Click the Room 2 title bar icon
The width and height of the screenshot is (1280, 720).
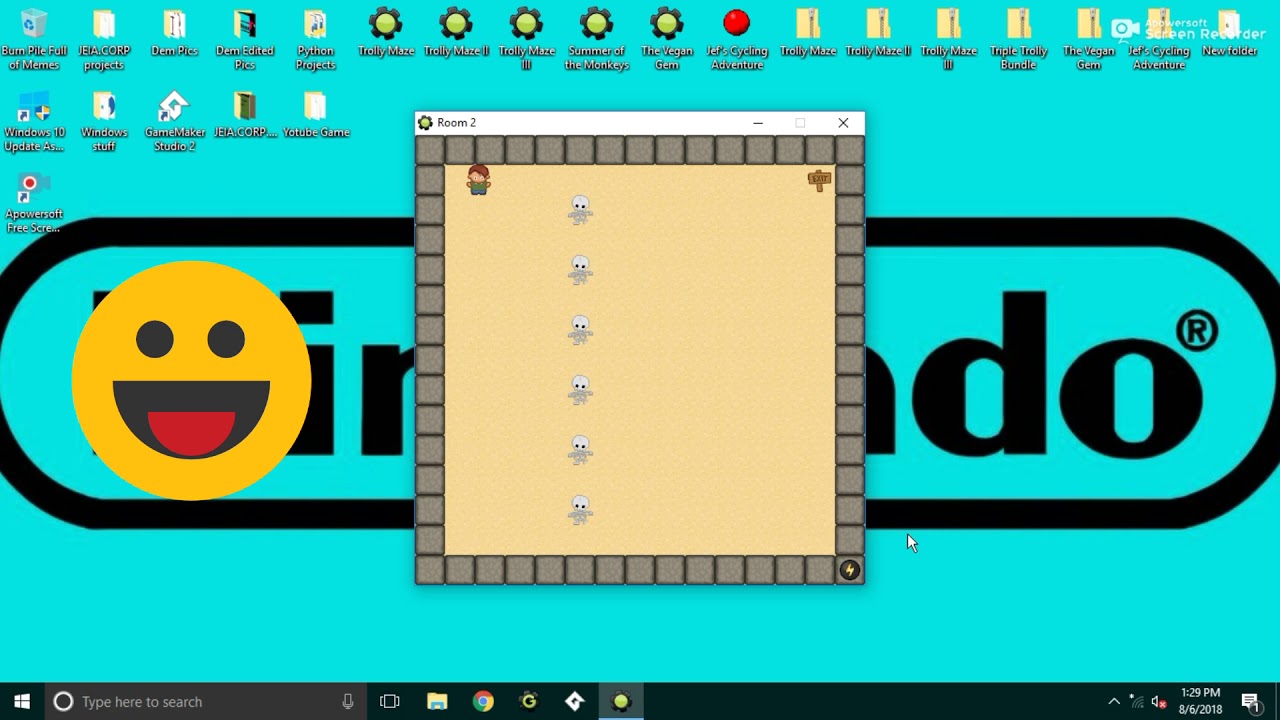click(426, 123)
